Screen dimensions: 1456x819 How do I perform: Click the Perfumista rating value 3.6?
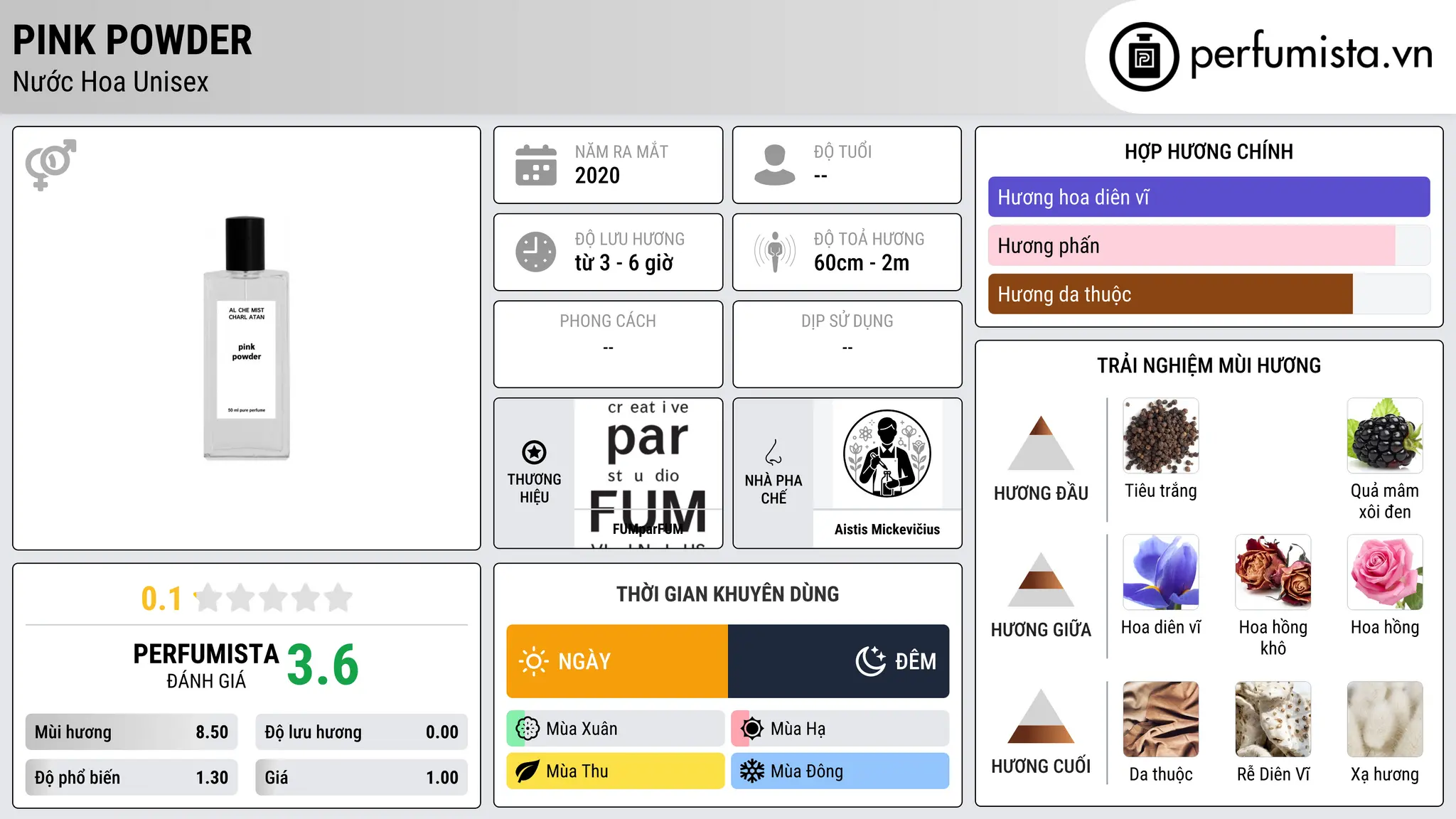[x=323, y=665]
